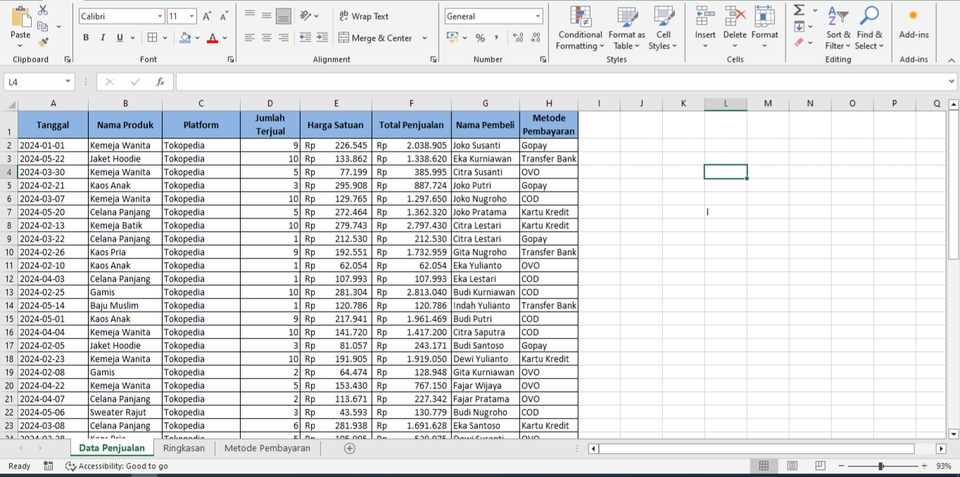Apply the Fill Color bucket
The image size is (960, 477).
tap(186, 38)
